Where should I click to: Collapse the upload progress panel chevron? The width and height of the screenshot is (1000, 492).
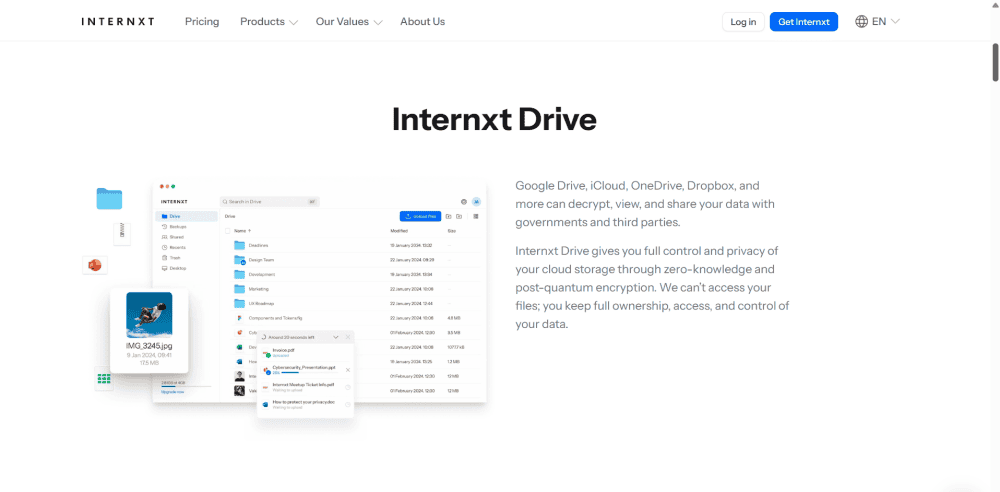tap(336, 337)
